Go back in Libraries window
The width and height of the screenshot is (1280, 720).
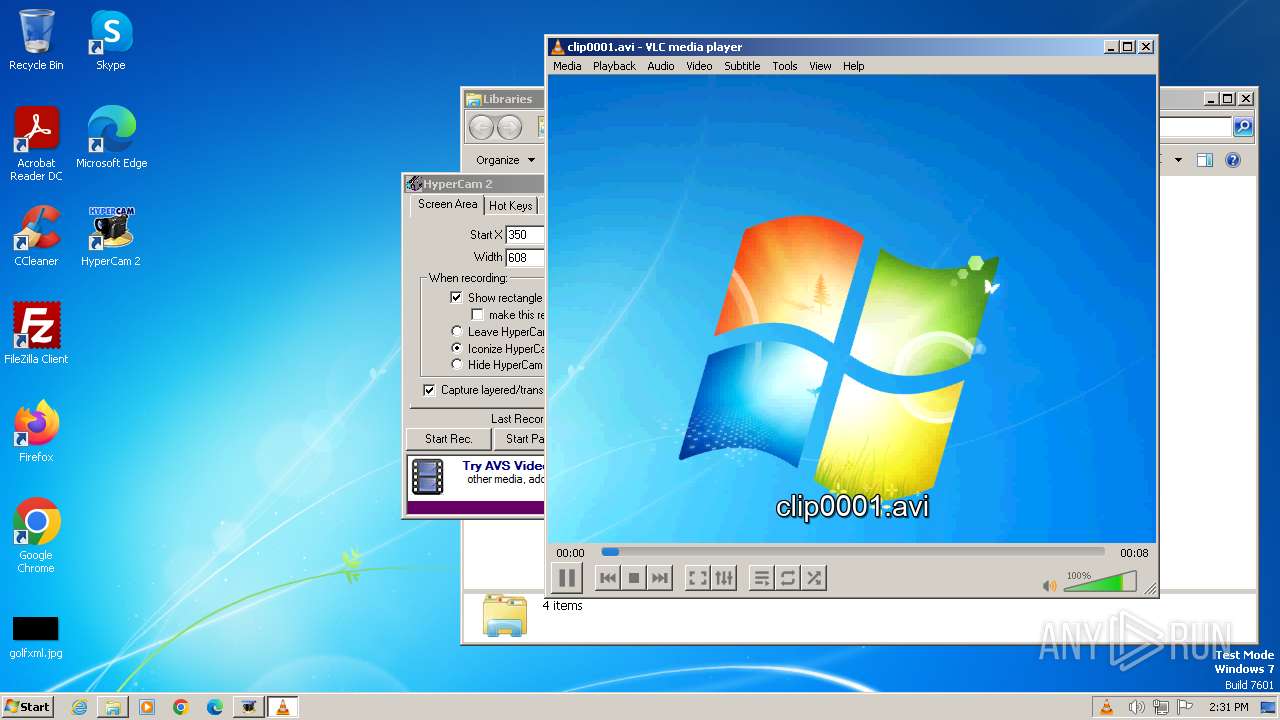point(481,127)
